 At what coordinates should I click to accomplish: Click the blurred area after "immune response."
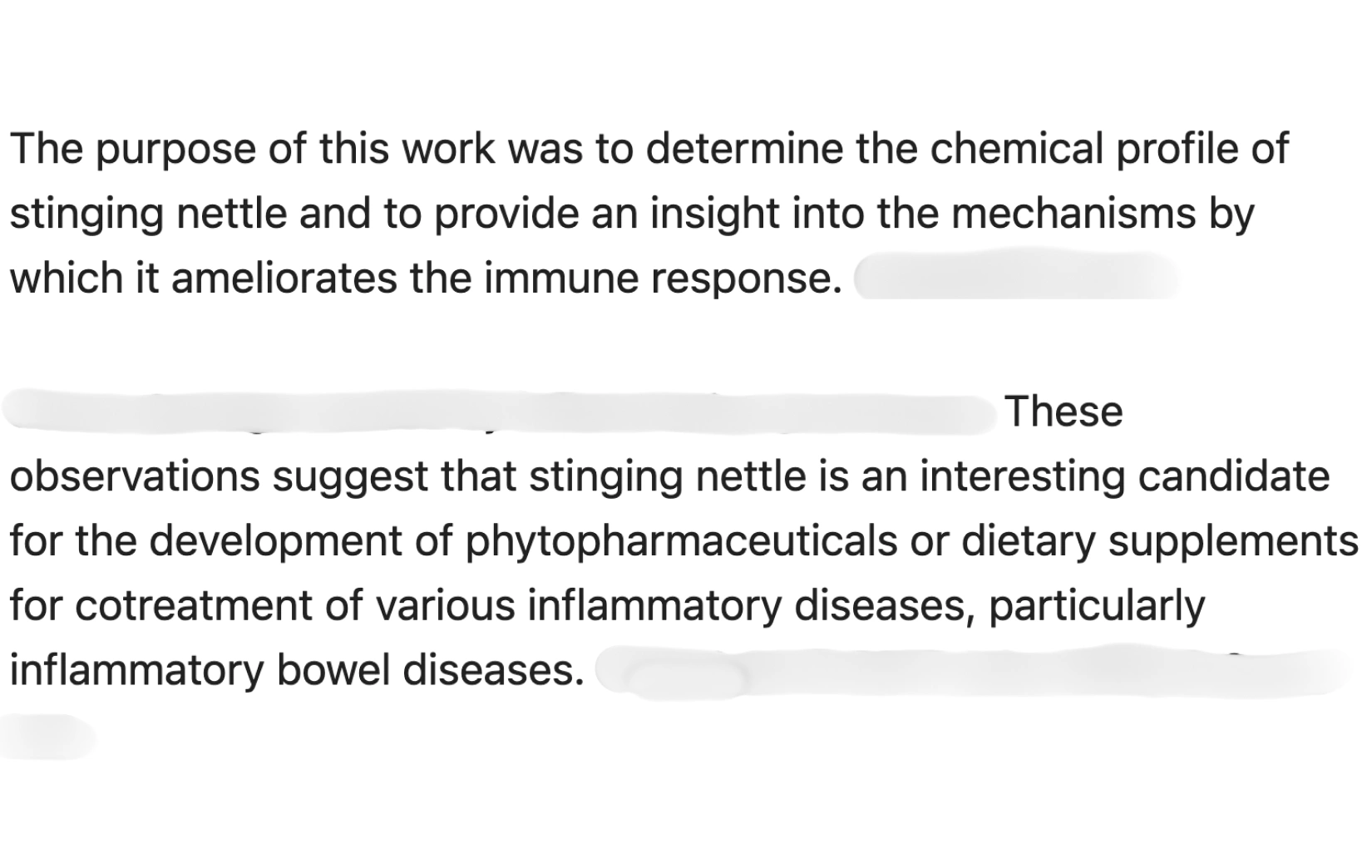click(1016, 278)
